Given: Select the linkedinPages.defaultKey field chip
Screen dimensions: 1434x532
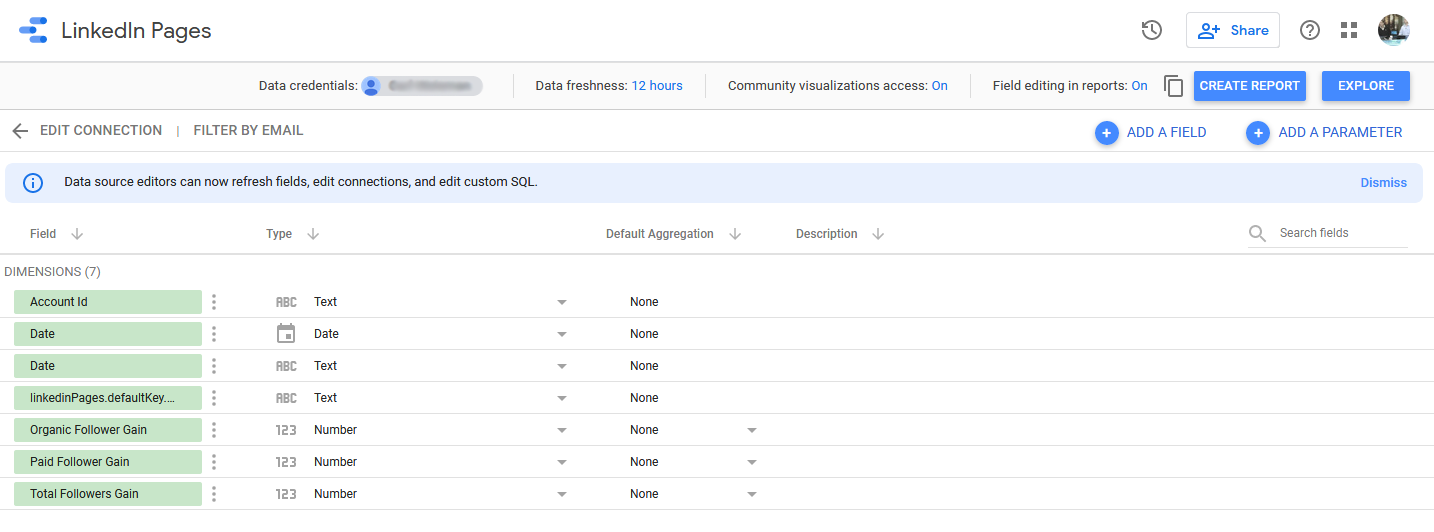Looking at the screenshot, I should pos(108,398).
